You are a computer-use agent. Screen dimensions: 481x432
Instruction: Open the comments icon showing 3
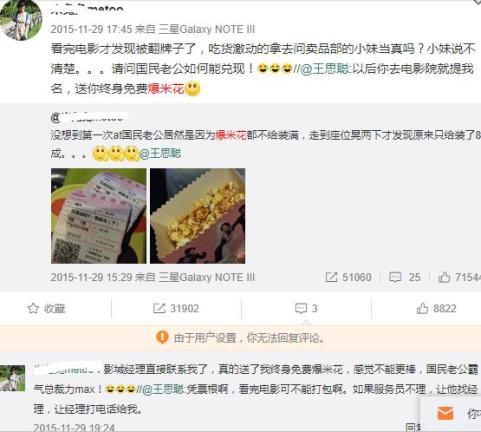coord(301,308)
